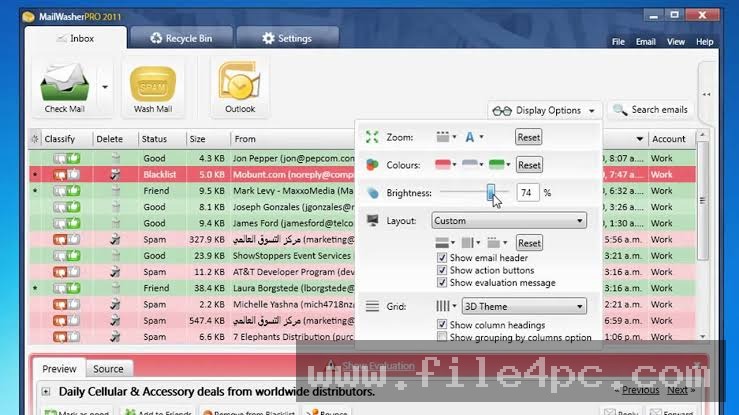Viewport: 739px width, 415px height.
Task: Click the Wash Mail spam icon
Action: click(x=153, y=84)
